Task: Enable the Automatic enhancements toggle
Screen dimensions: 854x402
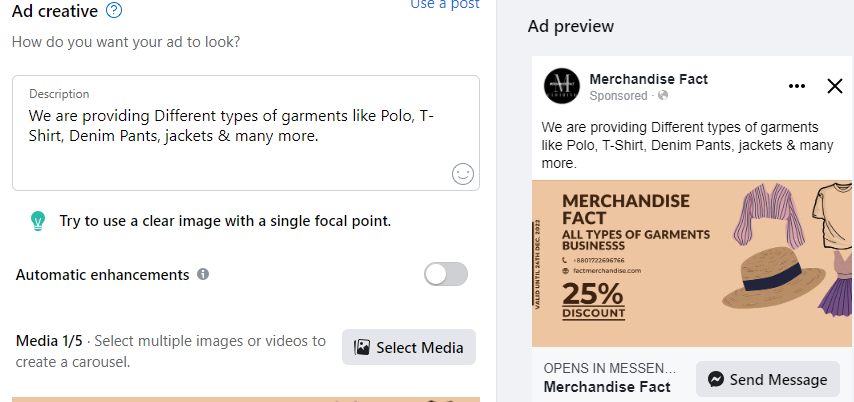Action: [x=446, y=274]
